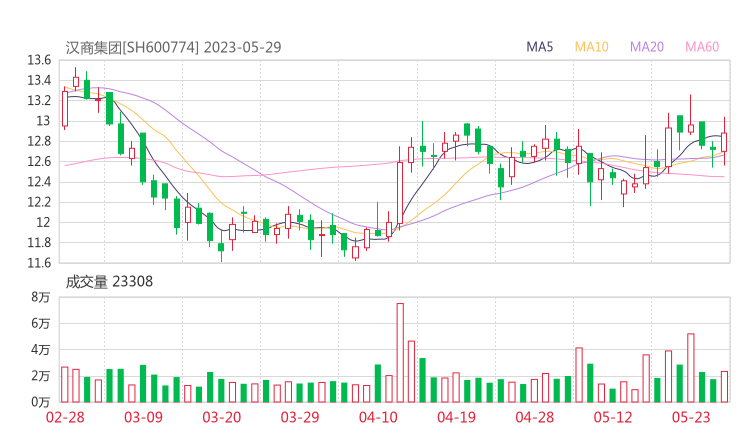Click the MA5 legend label
The image size is (740, 440).
(539, 47)
